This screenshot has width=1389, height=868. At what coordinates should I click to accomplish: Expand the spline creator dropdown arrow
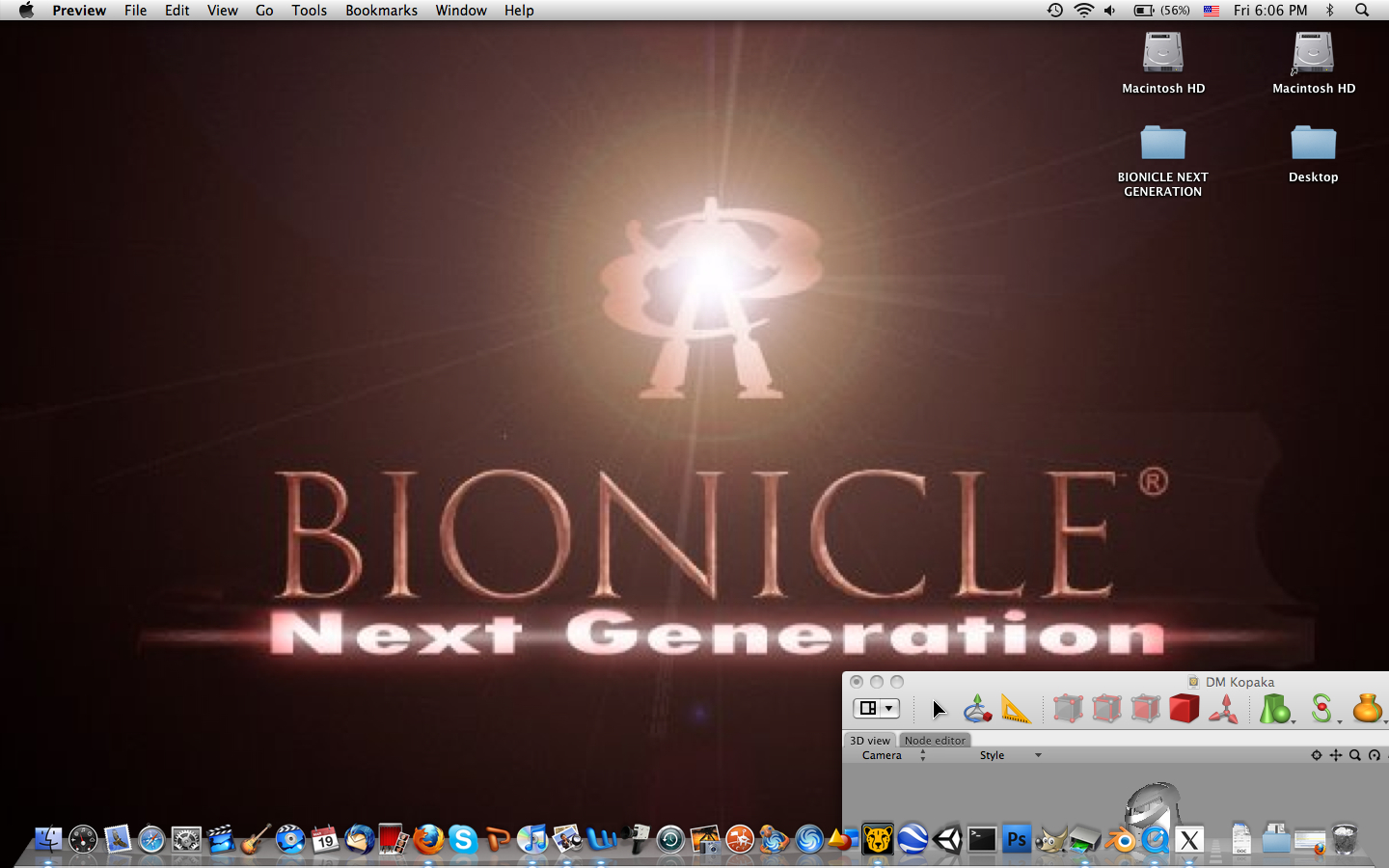pos(1338,719)
